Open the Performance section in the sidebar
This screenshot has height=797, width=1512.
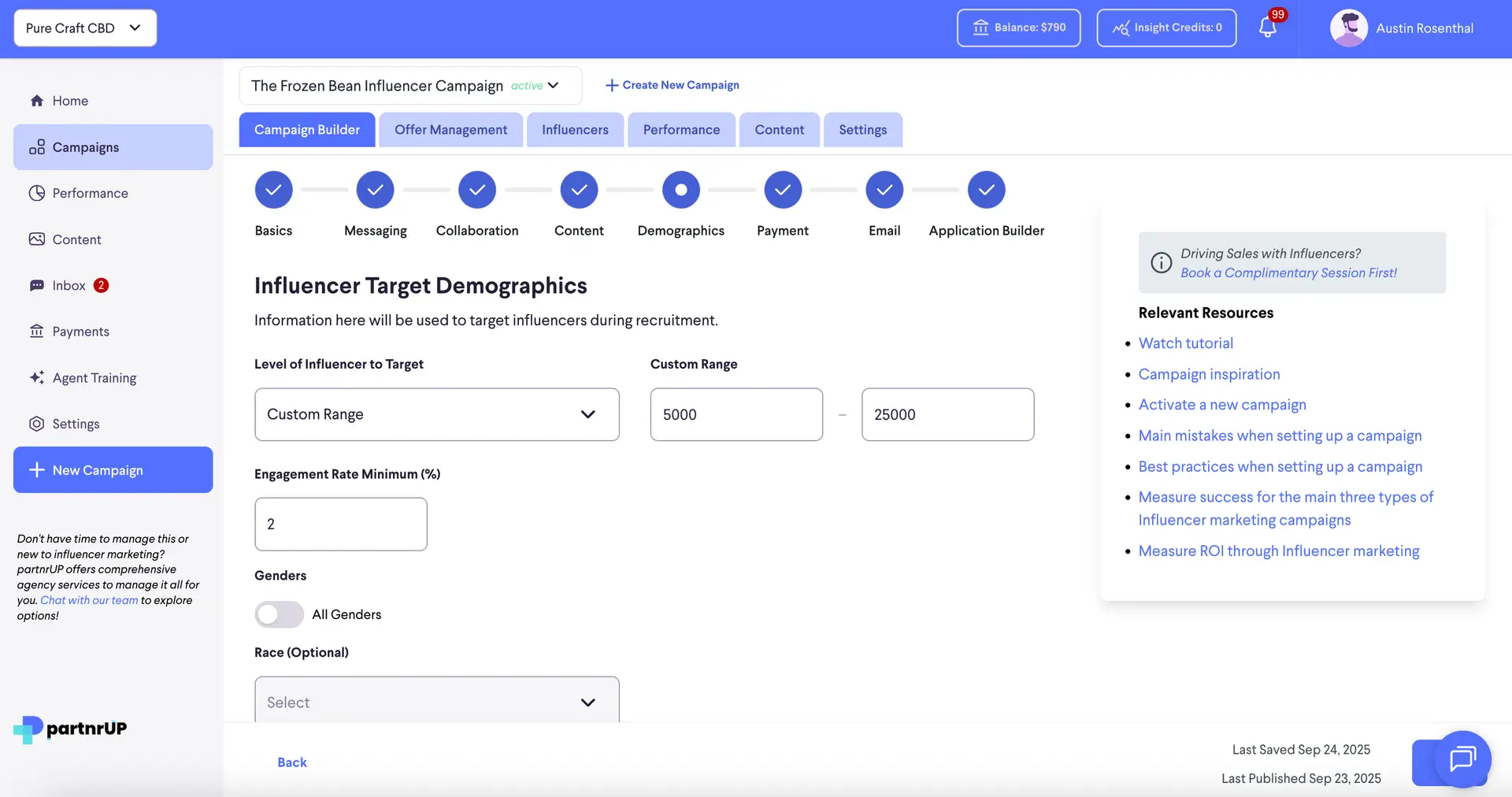click(x=90, y=193)
